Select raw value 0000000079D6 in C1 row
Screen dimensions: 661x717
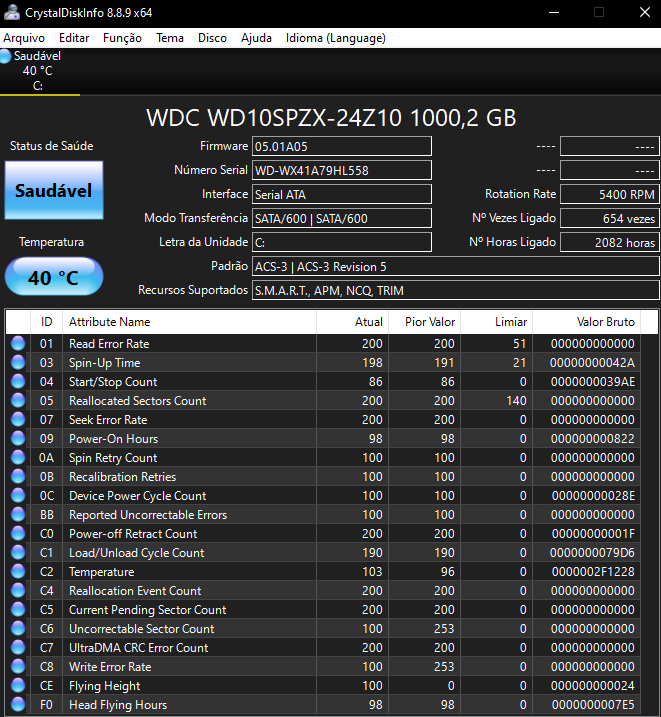[x=592, y=552]
